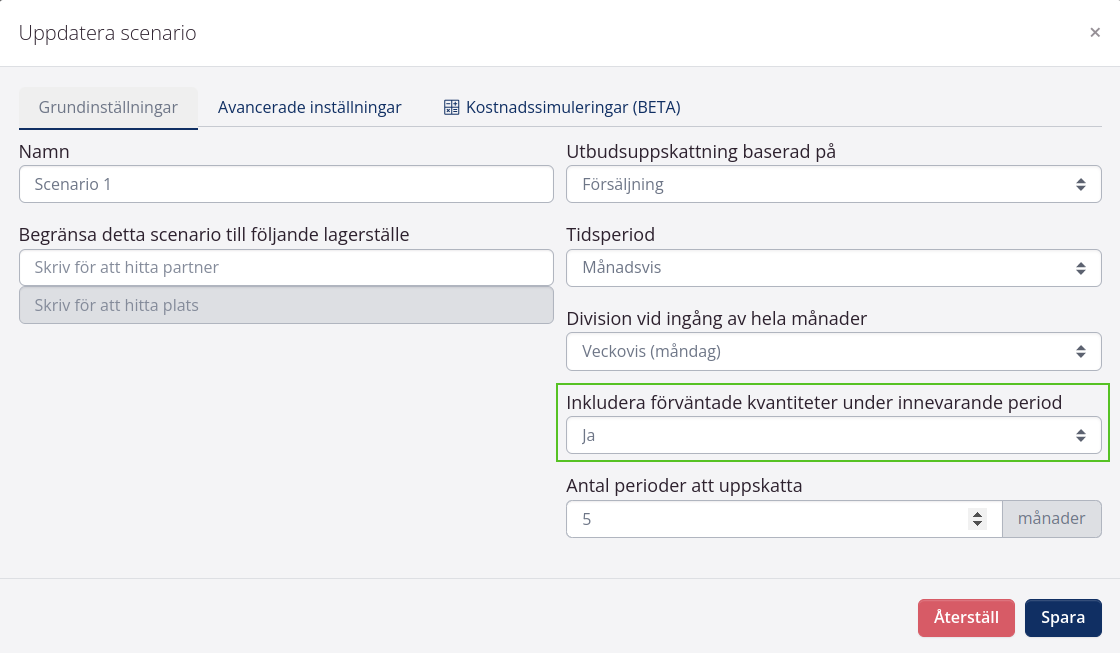This screenshot has height=653, width=1120.
Task: Click the Namn field containing Scenario 1
Action: 285,184
